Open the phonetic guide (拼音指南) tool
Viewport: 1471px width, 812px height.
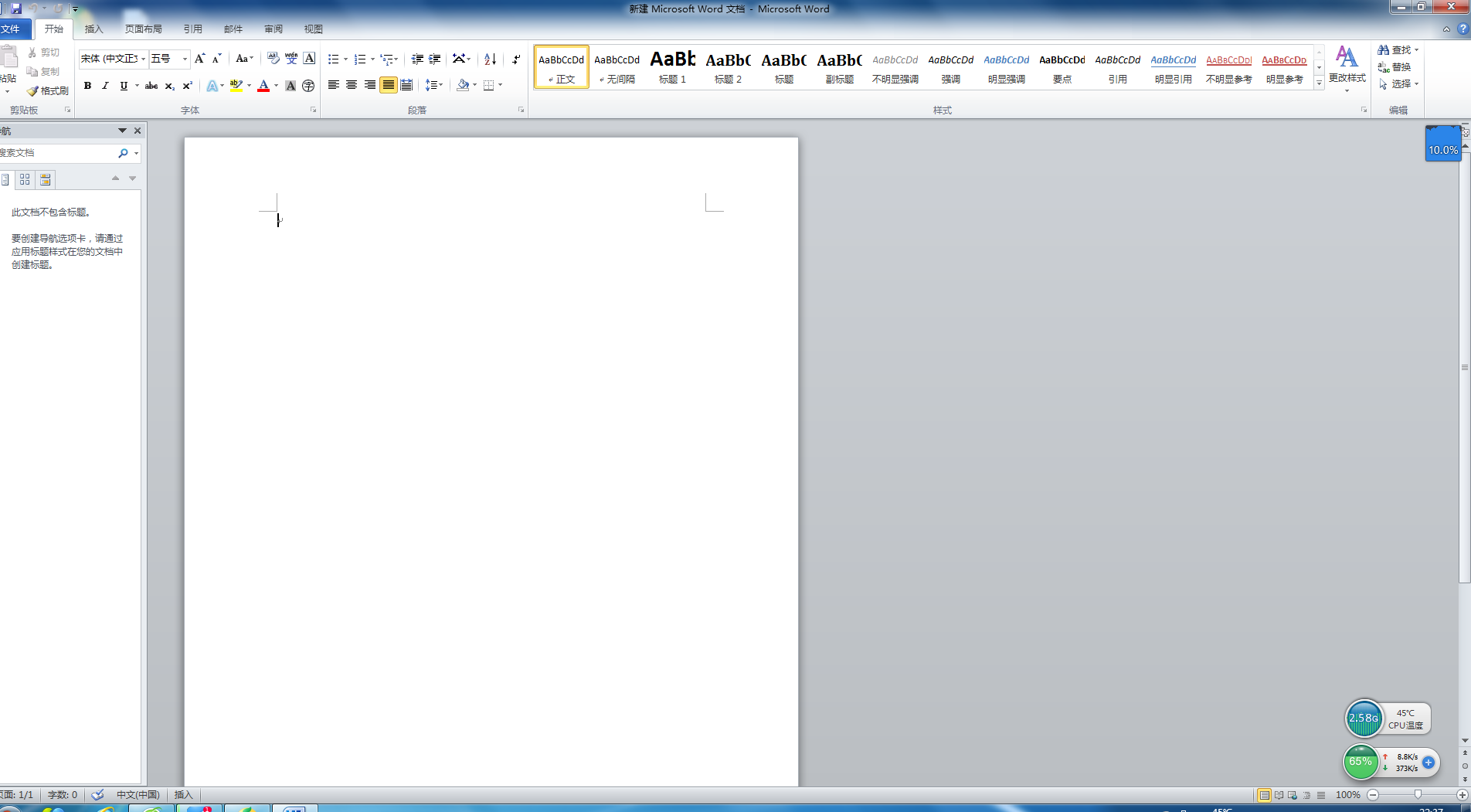tap(291, 58)
